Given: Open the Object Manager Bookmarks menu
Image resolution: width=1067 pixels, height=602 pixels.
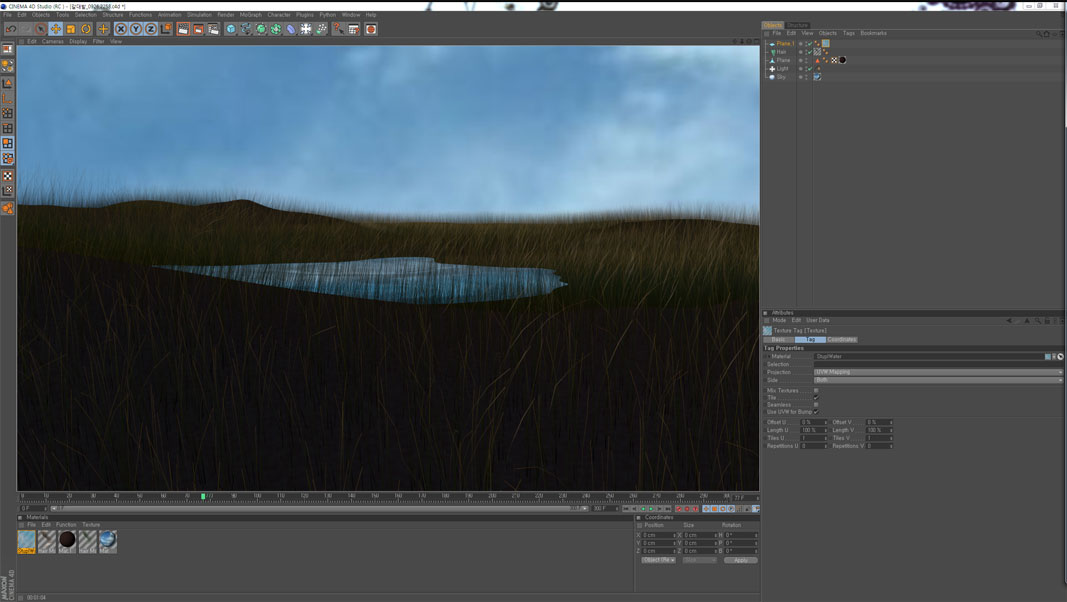Looking at the screenshot, I should (873, 33).
